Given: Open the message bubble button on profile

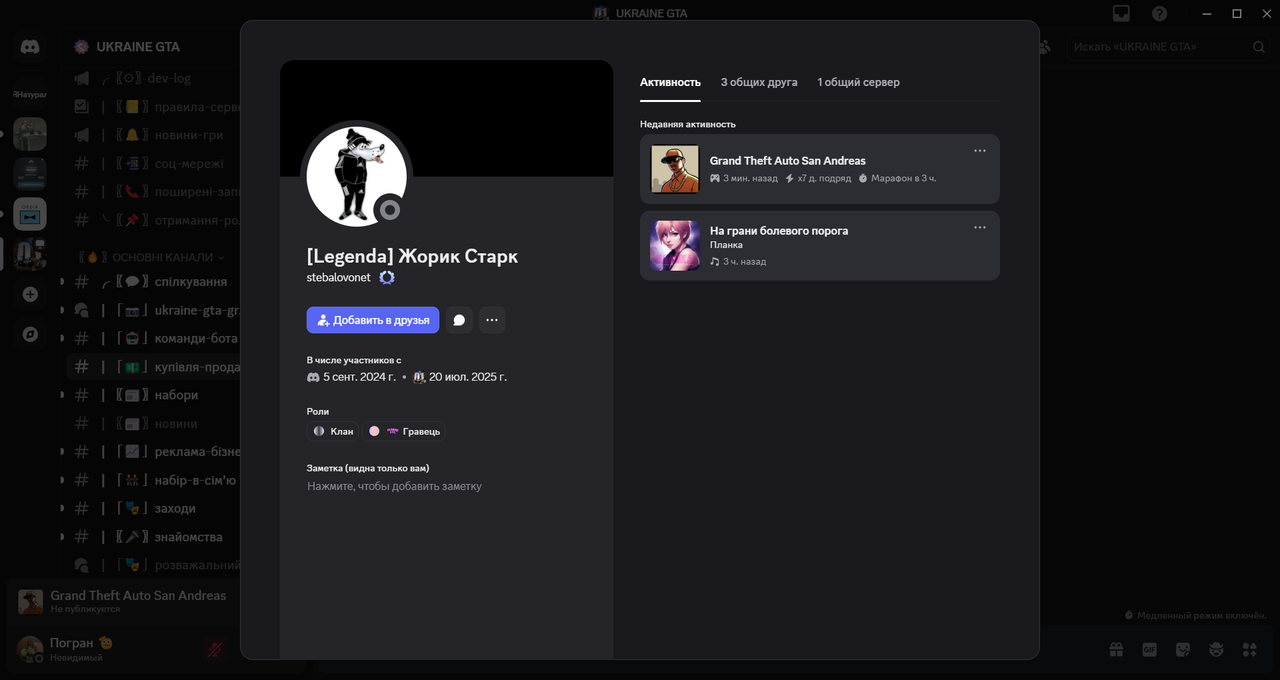Looking at the screenshot, I should tap(459, 320).
